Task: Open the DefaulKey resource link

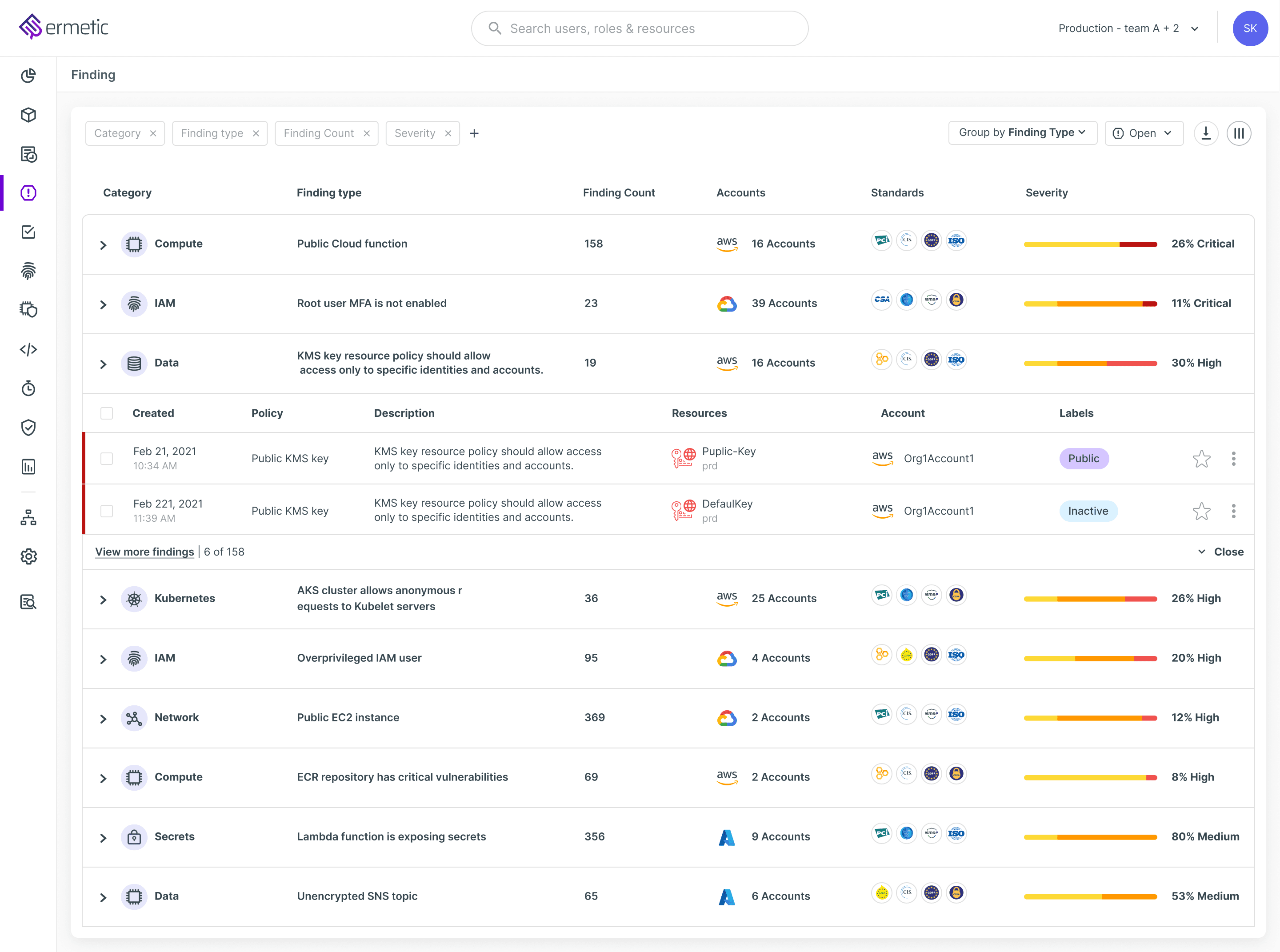Action: coord(727,504)
